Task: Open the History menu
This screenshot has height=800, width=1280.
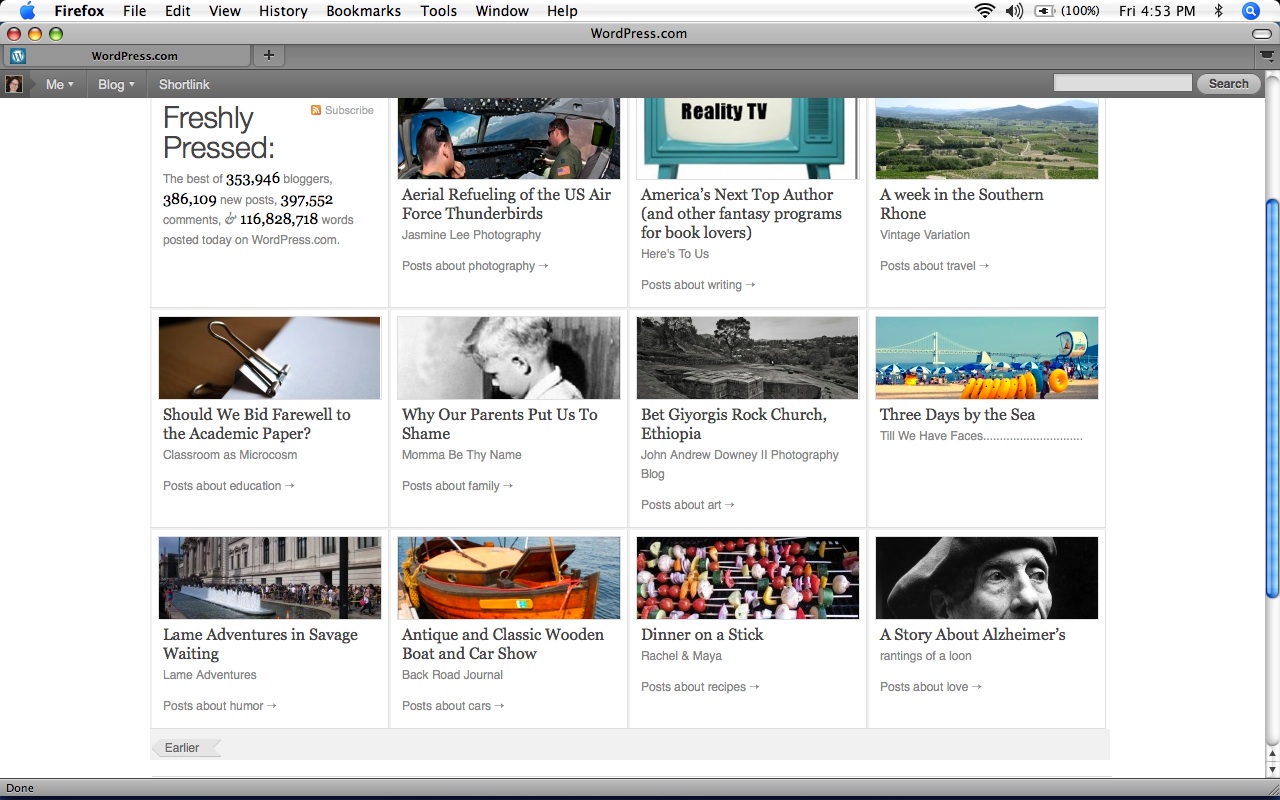Action: pos(283,11)
